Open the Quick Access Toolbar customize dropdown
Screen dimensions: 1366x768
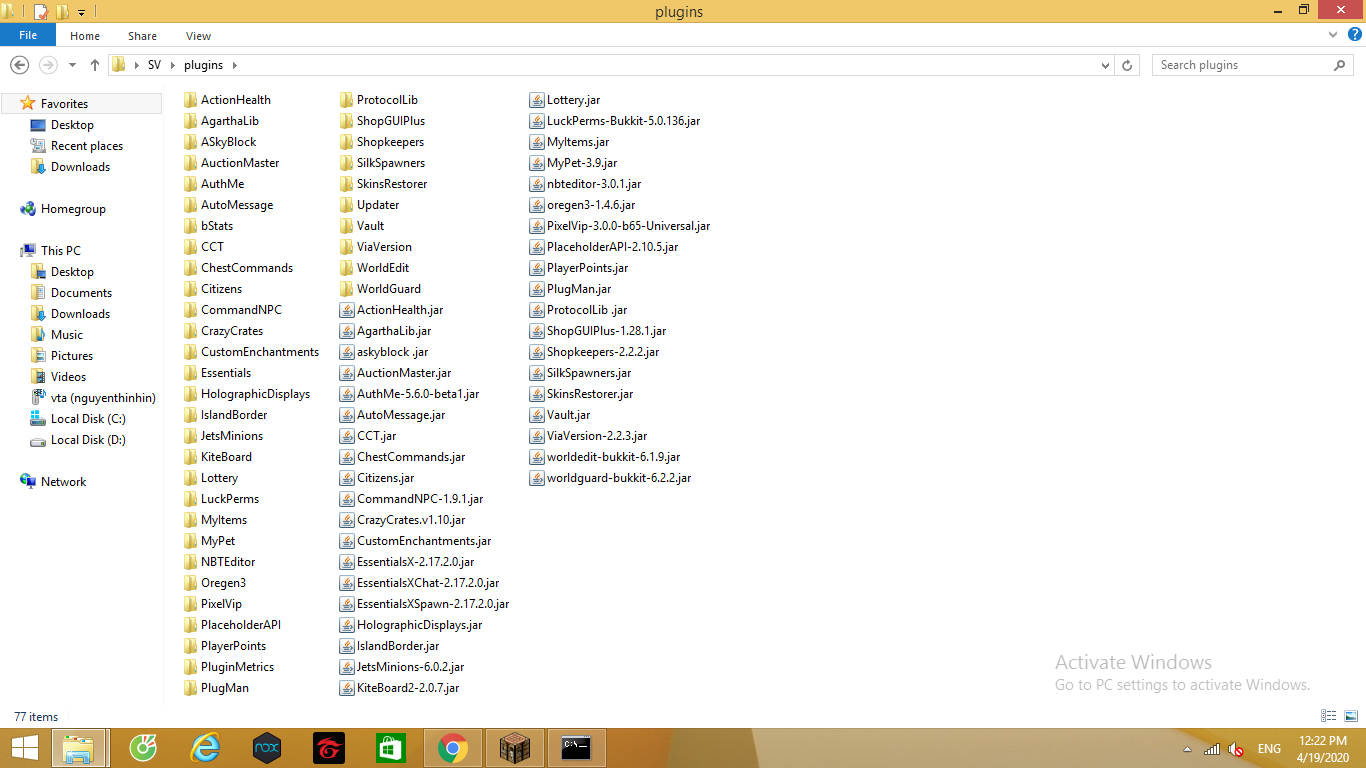[81, 12]
